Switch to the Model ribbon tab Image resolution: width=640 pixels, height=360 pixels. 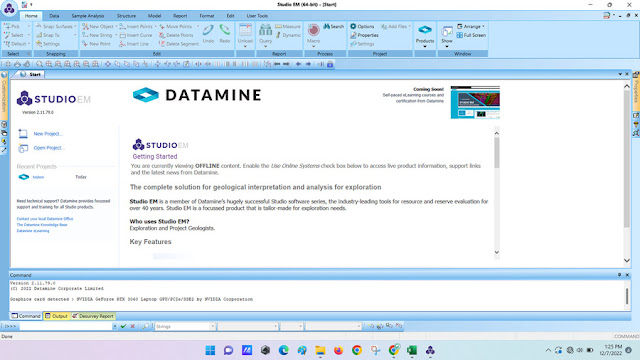(x=154, y=16)
